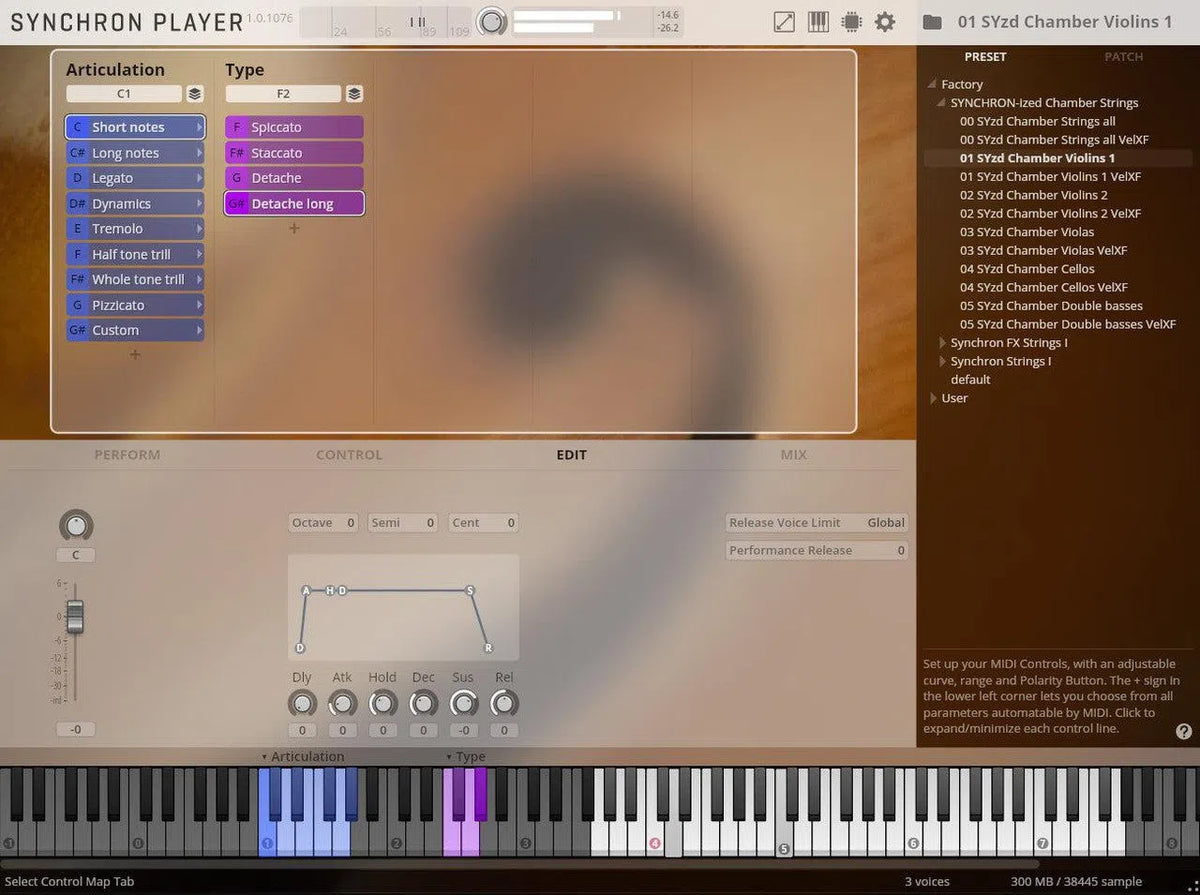This screenshot has width=1200, height=895.
Task: Toggle the keyboard display icon
Action: tap(818, 22)
